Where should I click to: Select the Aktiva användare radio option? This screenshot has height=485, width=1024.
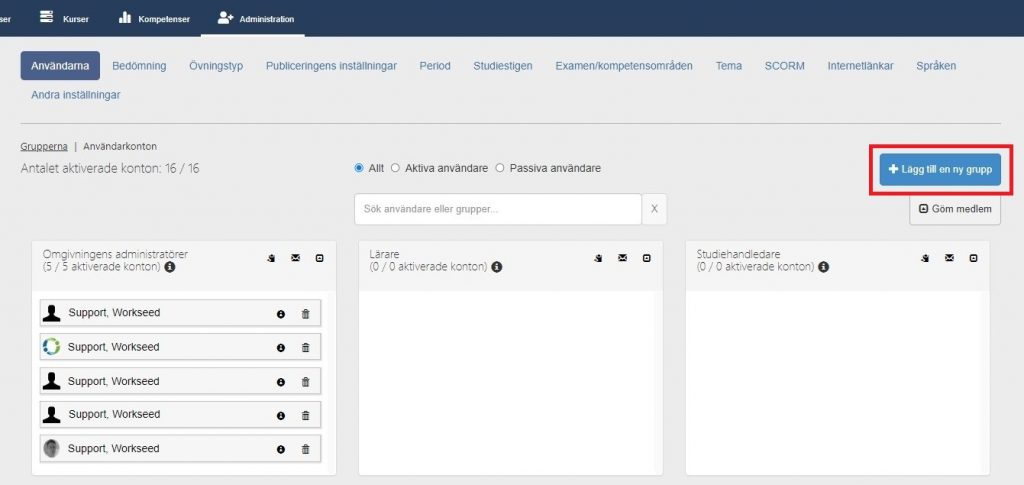coord(396,168)
